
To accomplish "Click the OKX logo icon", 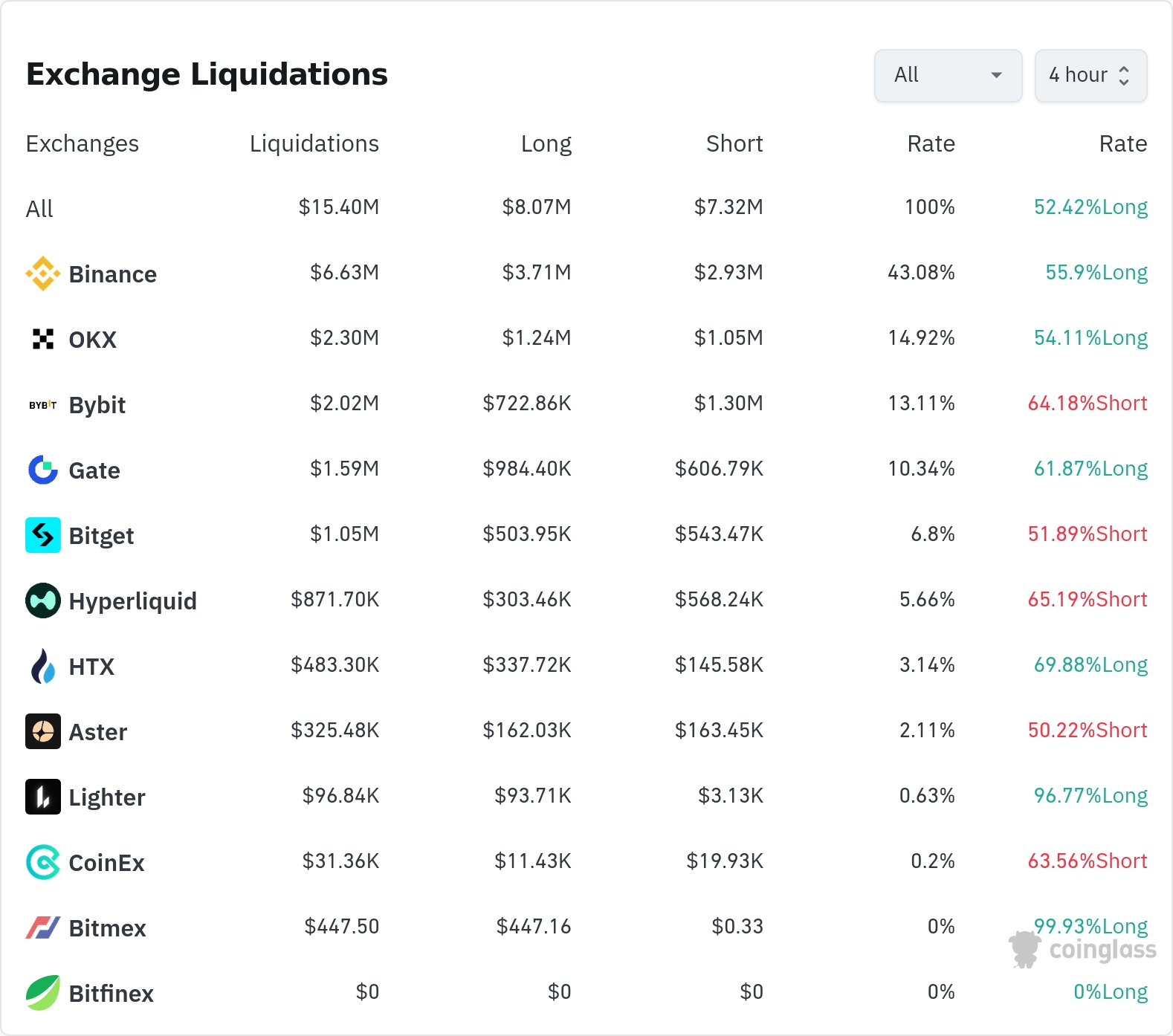I will point(43,339).
